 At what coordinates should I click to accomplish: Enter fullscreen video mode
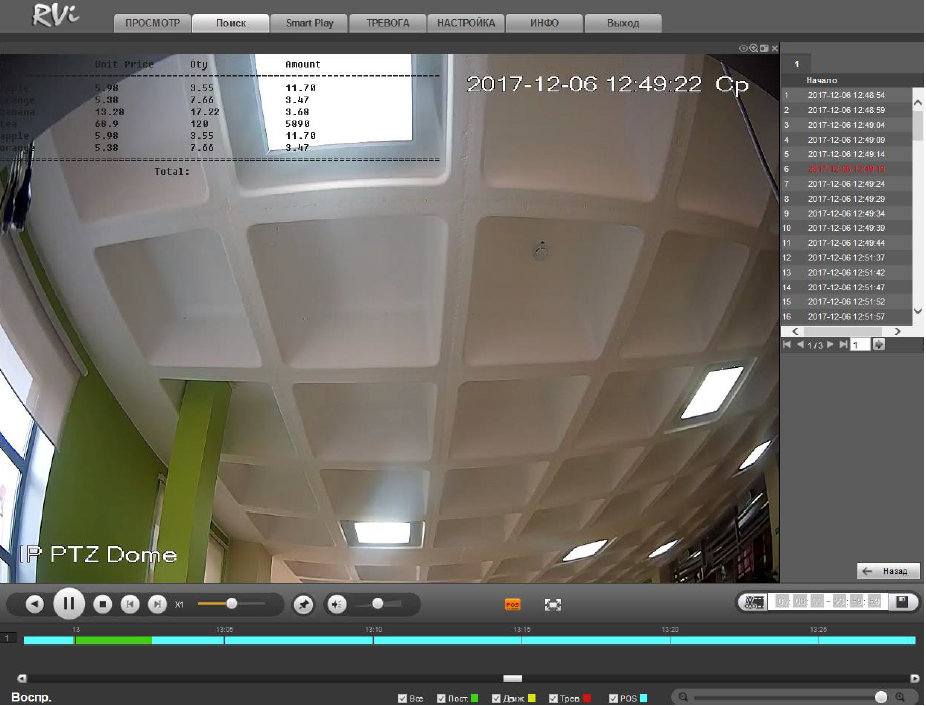[x=553, y=605]
